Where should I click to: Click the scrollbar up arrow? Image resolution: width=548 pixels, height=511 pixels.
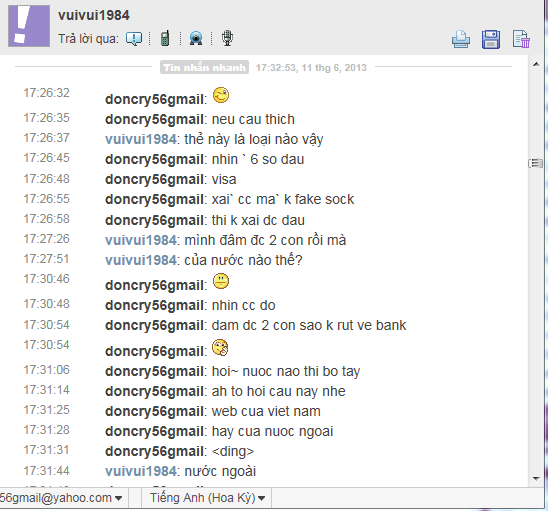pyautogui.click(x=536, y=64)
